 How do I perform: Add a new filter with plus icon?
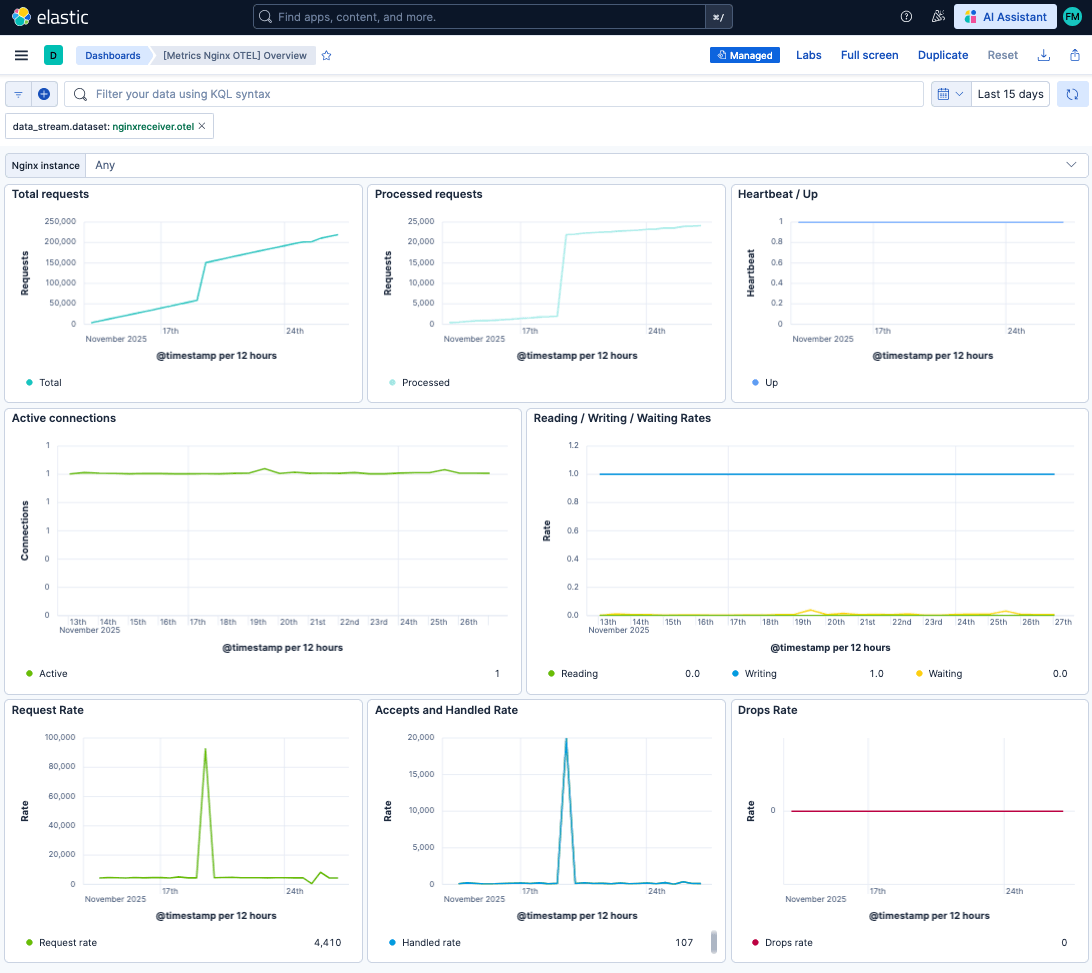pyautogui.click(x=44, y=94)
